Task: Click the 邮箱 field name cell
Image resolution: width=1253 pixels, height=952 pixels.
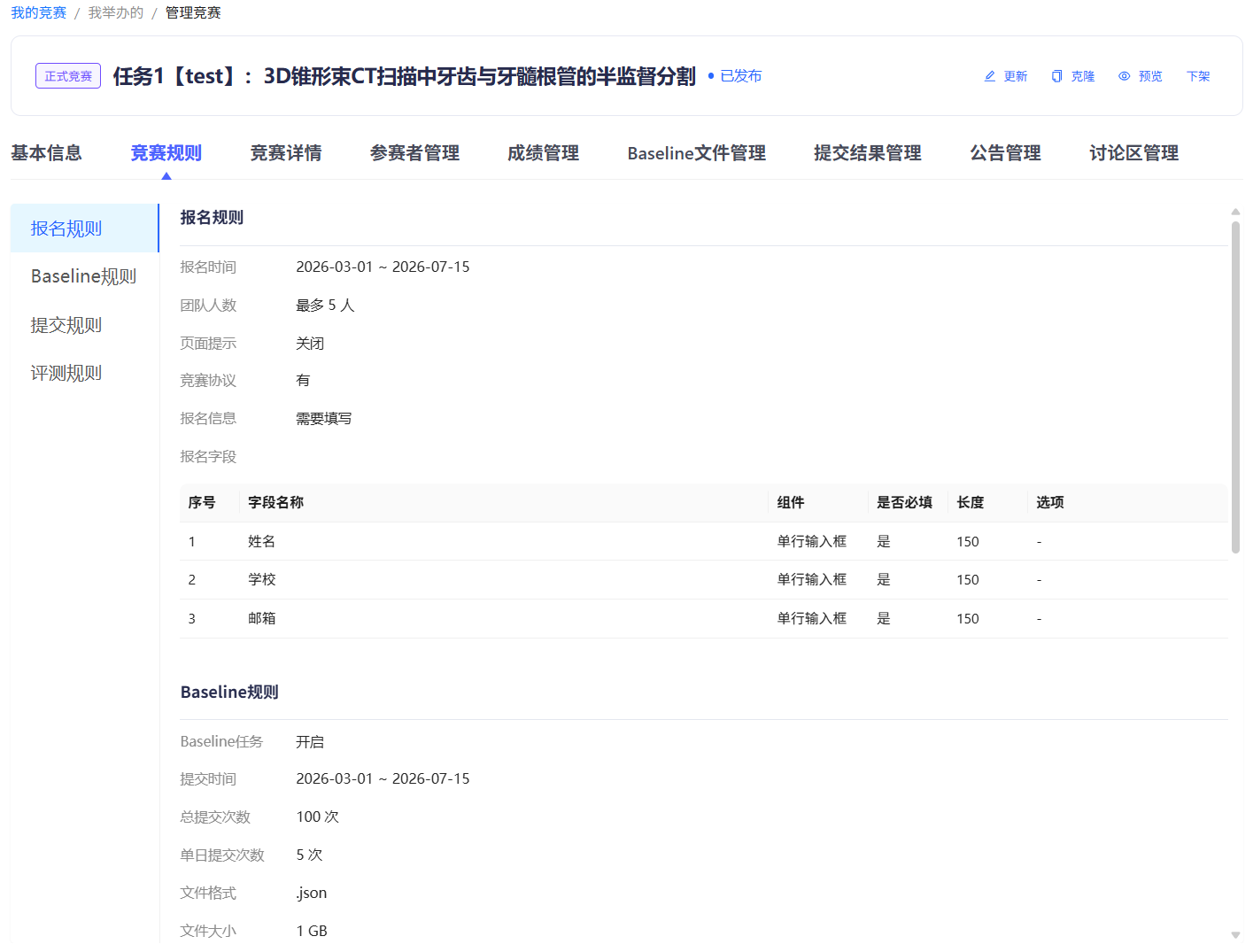Action: [x=262, y=618]
